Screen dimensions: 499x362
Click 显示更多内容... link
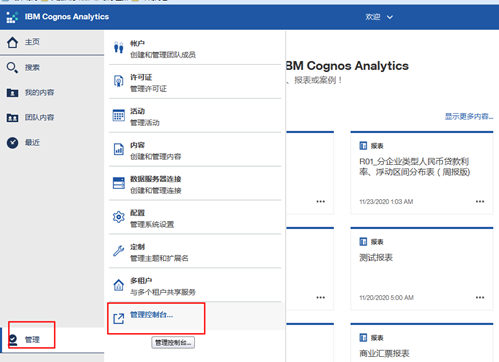pyautogui.click(x=469, y=116)
